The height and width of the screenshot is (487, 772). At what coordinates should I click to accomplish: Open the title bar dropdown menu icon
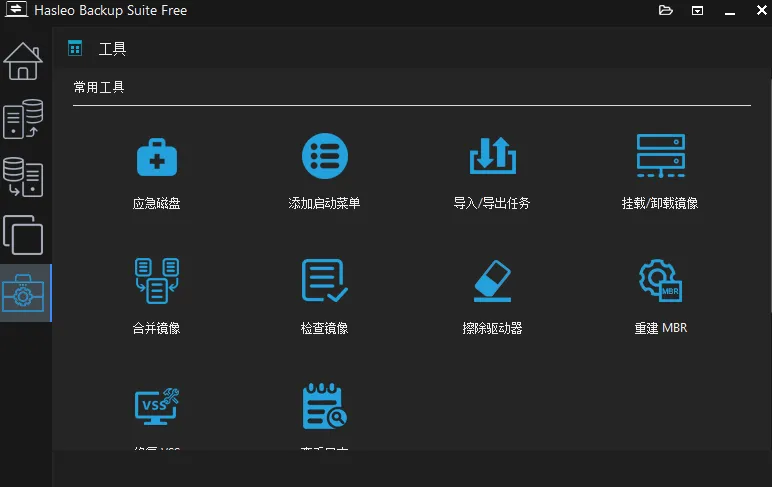click(697, 11)
